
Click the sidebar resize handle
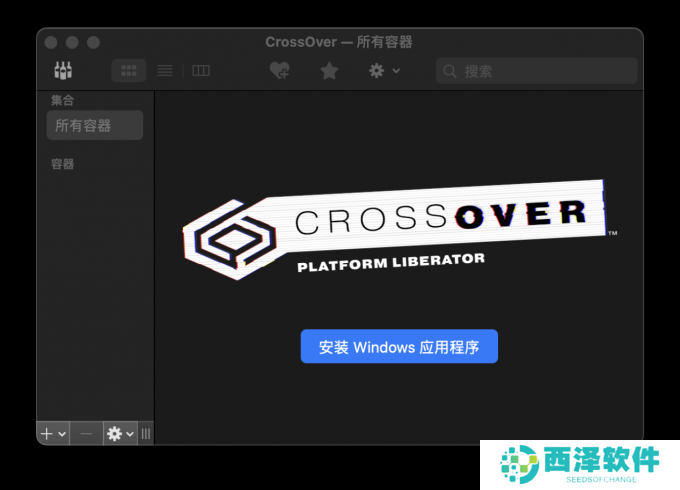tap(146, 433)
